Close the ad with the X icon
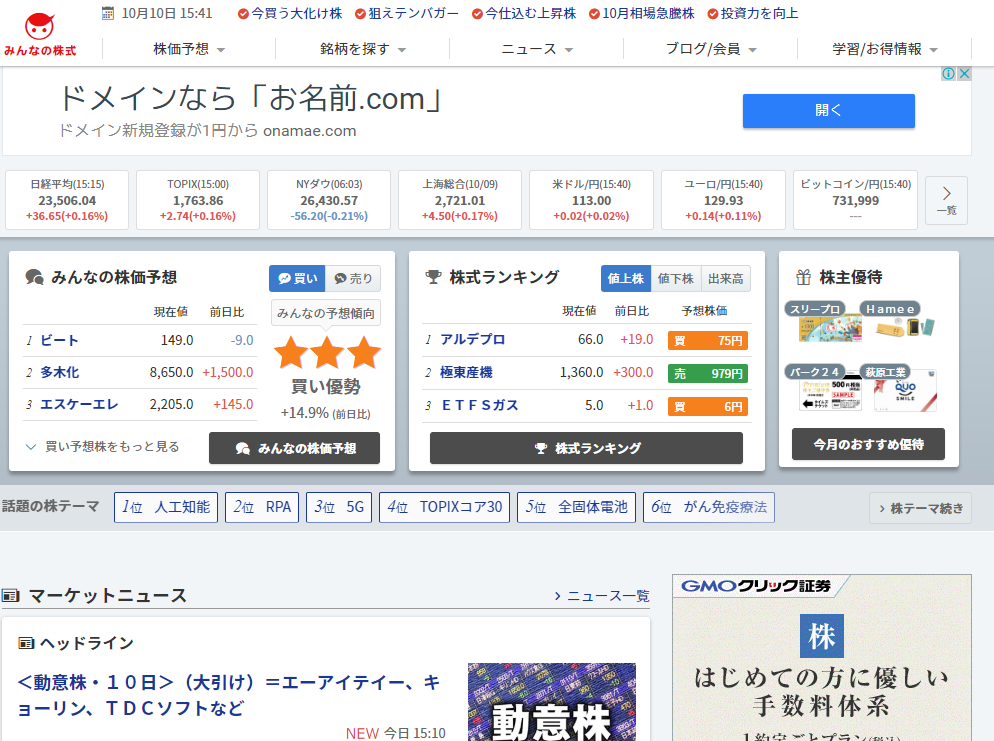 964,74
